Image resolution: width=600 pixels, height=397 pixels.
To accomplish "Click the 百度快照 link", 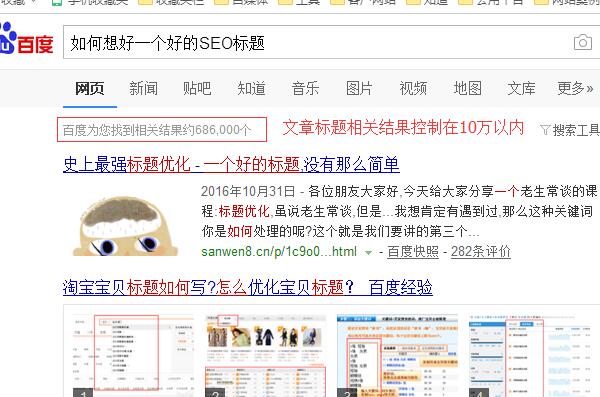I will (413, 252).
